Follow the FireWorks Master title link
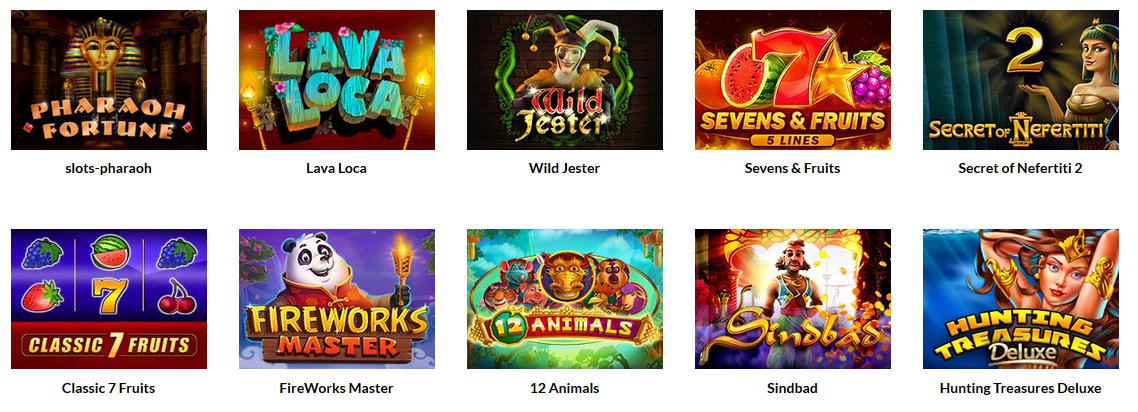This screenshot has height=412, width=1138. tap(337, 388)
